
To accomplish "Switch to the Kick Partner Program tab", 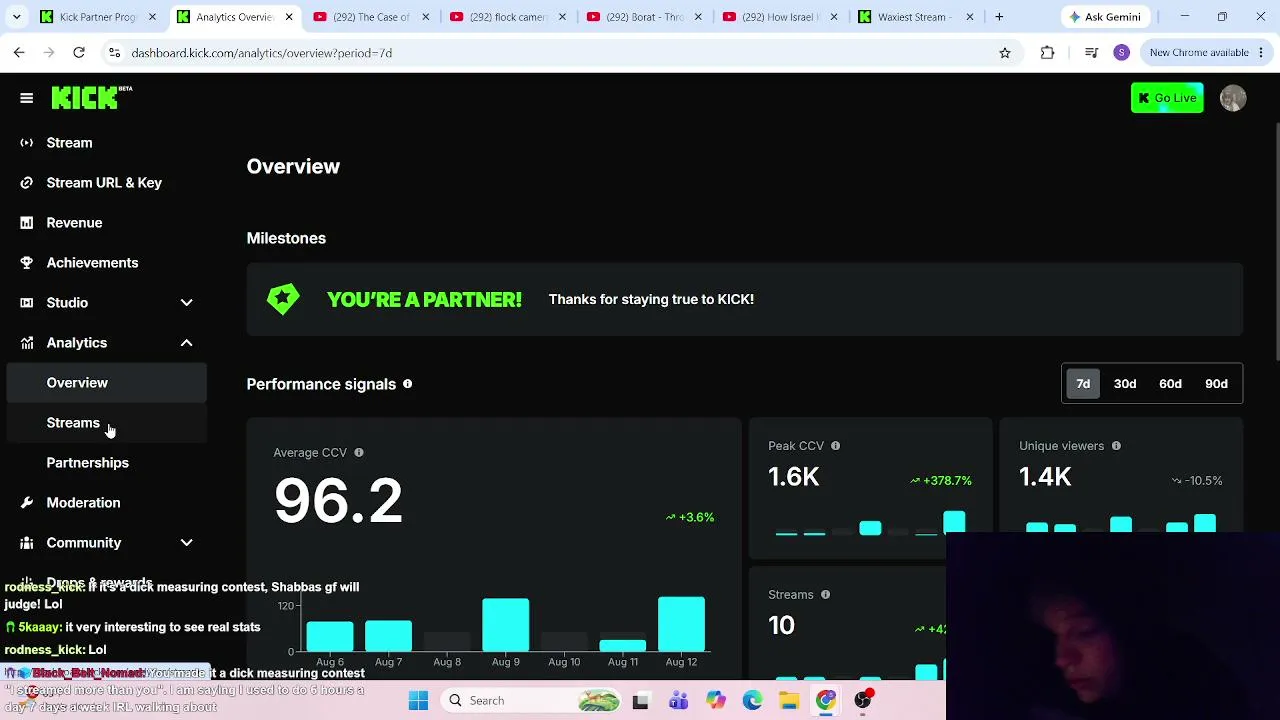I will coord(97,17).
